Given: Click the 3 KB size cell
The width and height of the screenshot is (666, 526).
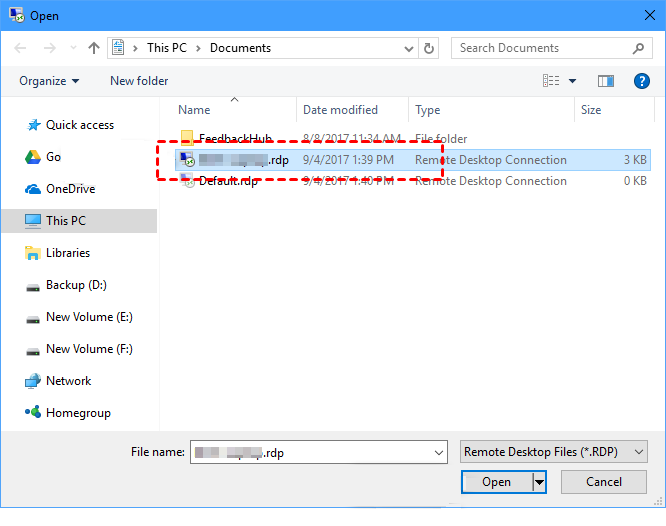Looking at the screenshot, I should 635,160.
